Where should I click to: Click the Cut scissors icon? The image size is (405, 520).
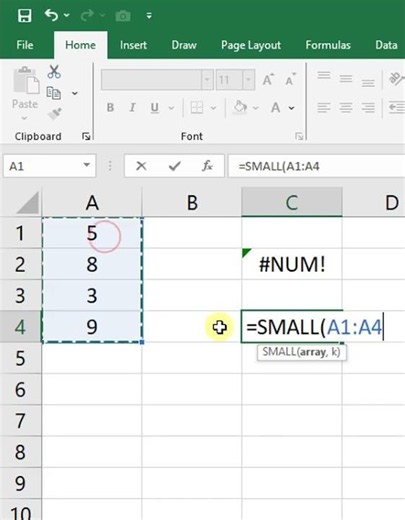click(54, 72)
